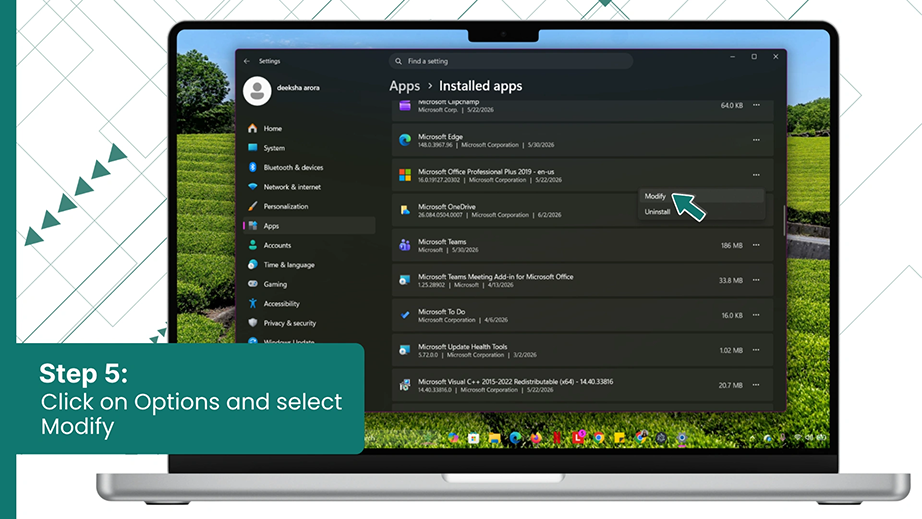Launch Firefox from the taskbar
922x519 pixels.
pyautogui.click(x=536, y=438)
